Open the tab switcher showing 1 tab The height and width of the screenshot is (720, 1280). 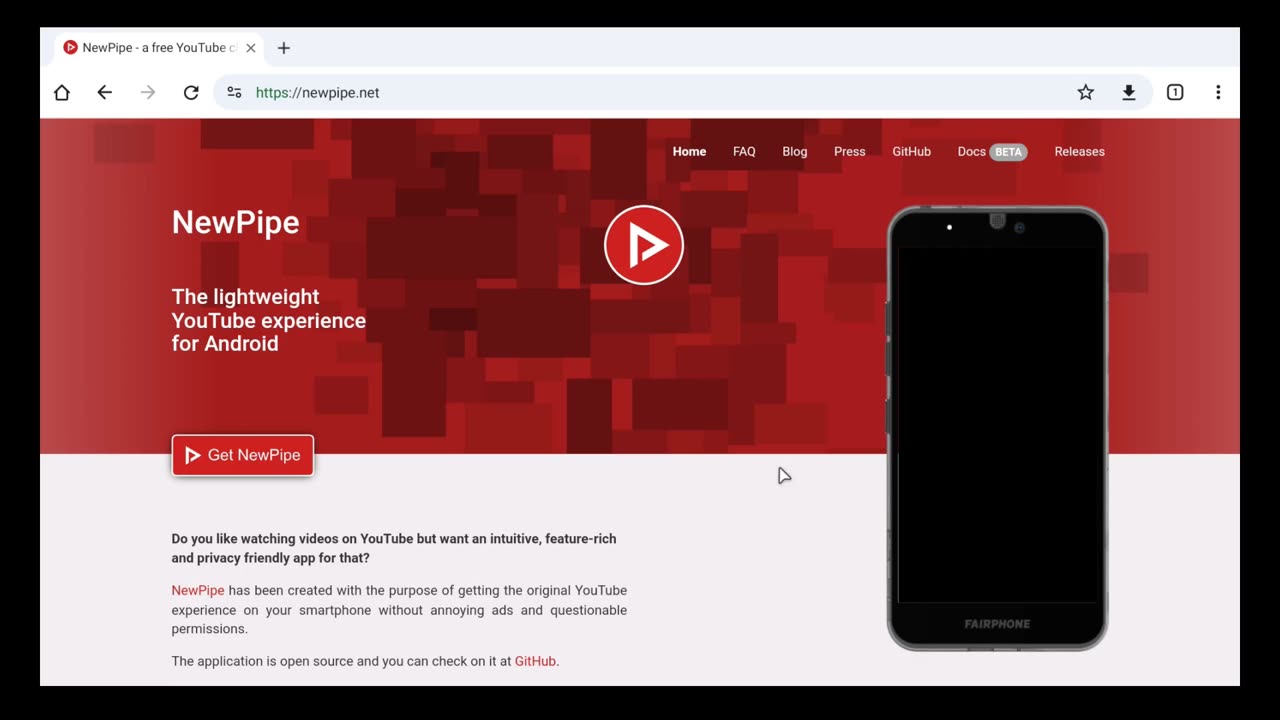point(1175,92)
